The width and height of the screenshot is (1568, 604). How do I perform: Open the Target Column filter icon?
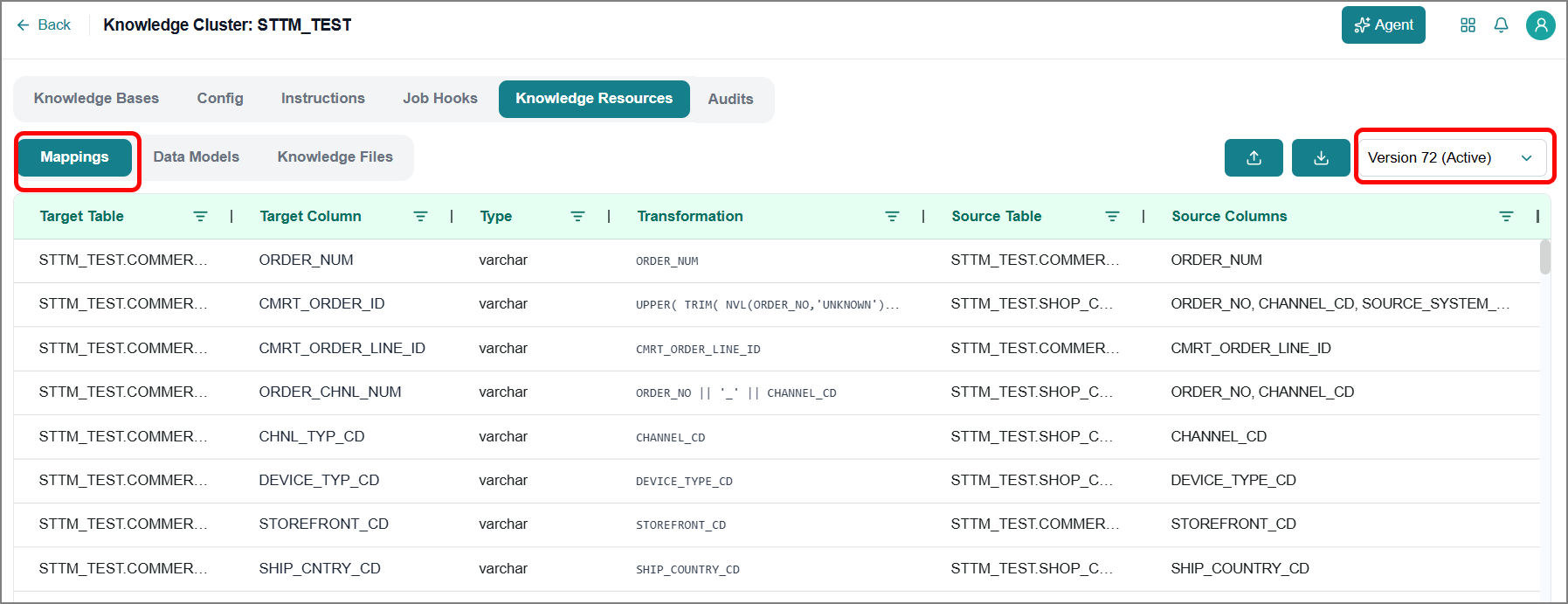point(420,216)
